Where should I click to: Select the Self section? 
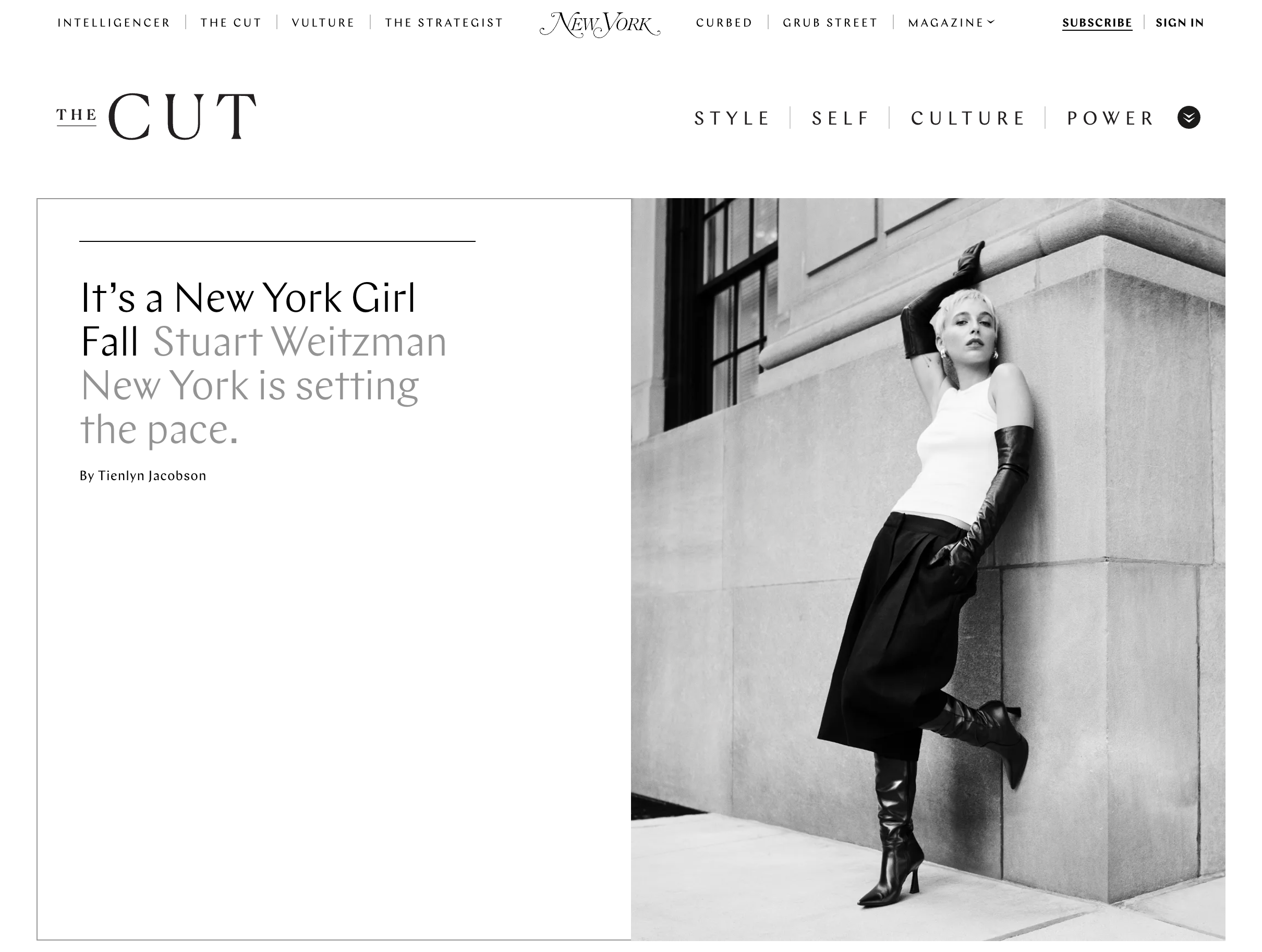[x=841, y=118]
